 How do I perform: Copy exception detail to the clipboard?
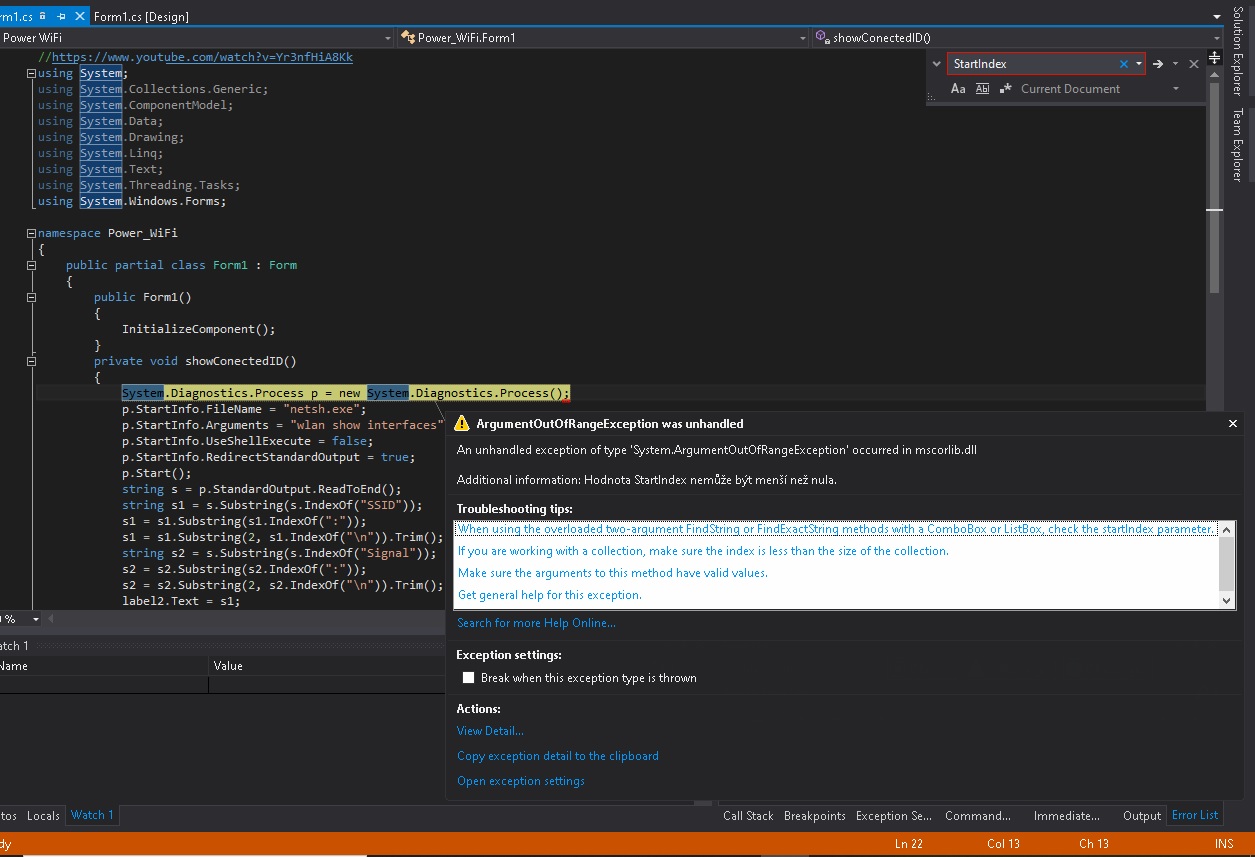557,756
